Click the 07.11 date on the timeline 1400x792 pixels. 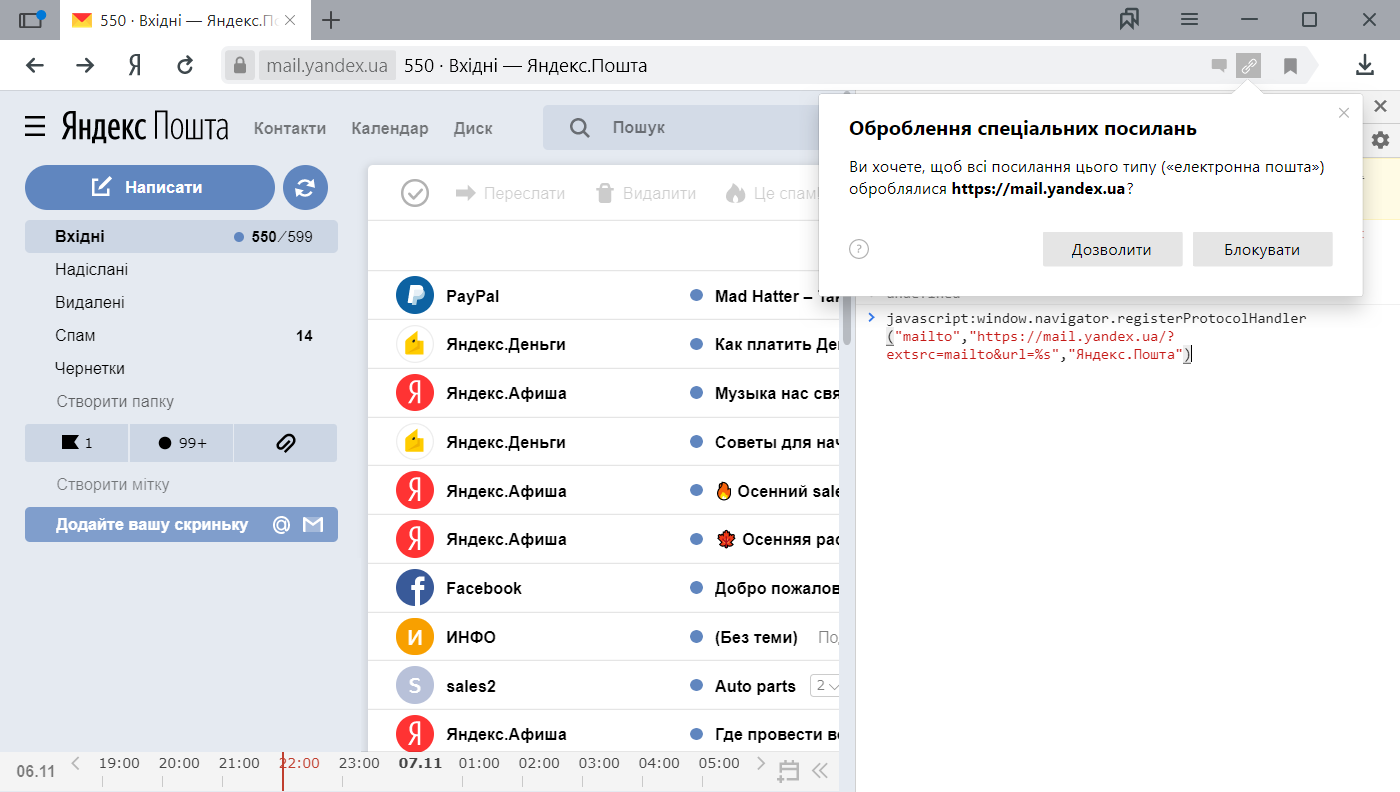pos(420,763)
